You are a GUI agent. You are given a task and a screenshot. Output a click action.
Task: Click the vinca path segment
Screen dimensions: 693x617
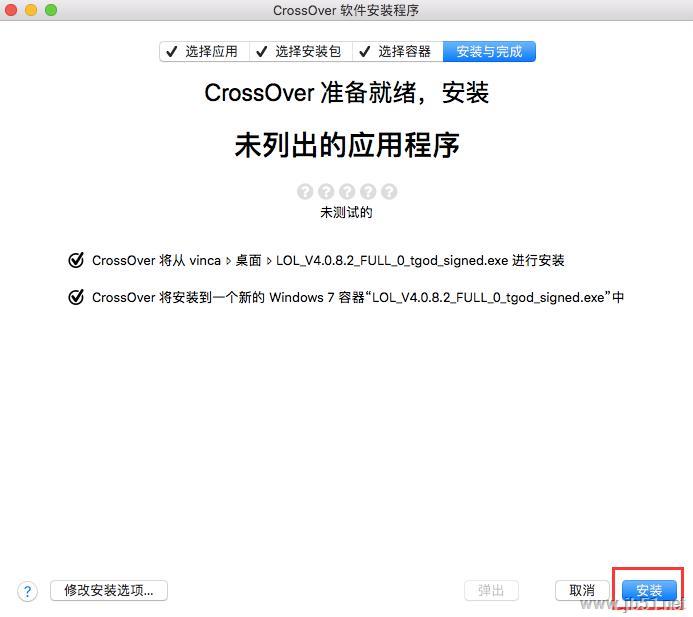point(205,260)
